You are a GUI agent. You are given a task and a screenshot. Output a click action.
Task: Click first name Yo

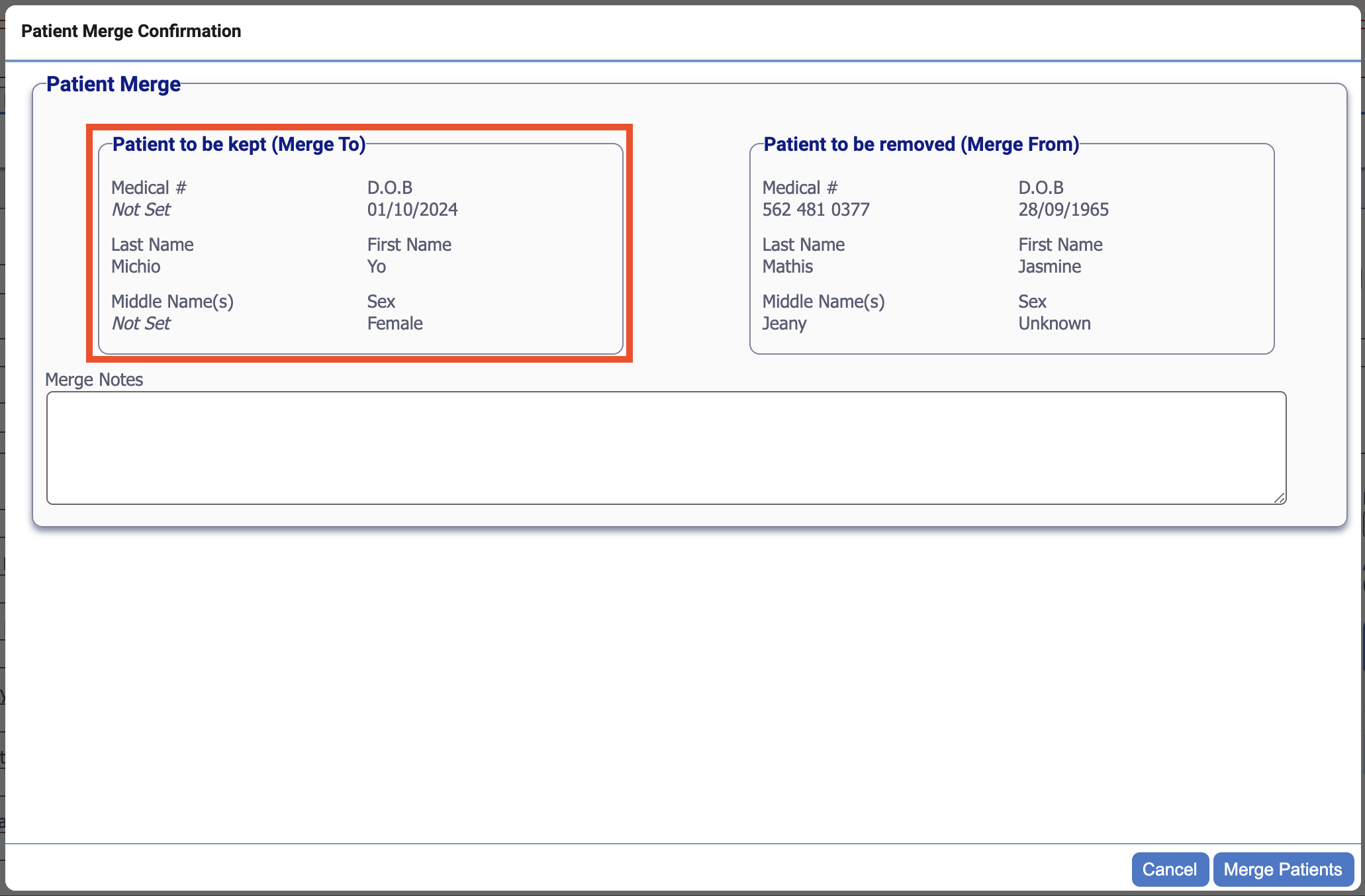376,267
